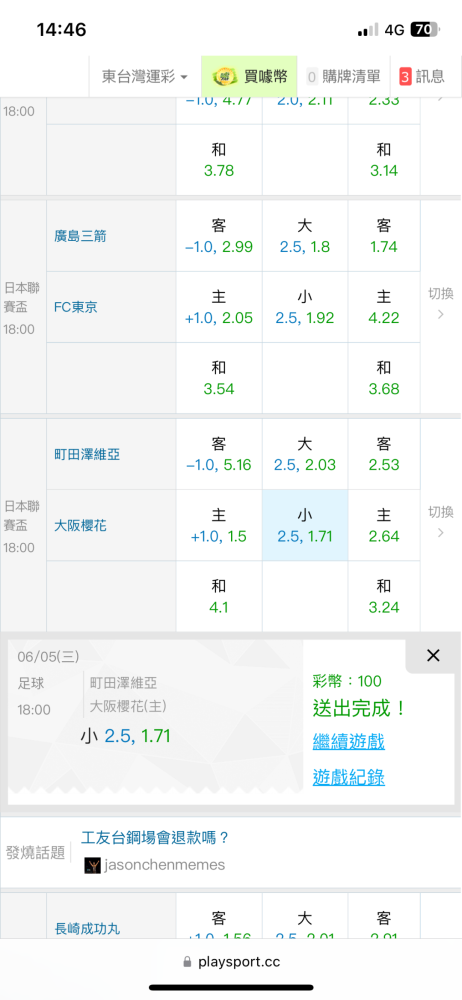Select 客 1.74 moneyline for 廣島三箭
Image resolution: width=462 pixels, height=1000 pixels.
[384, 236]
